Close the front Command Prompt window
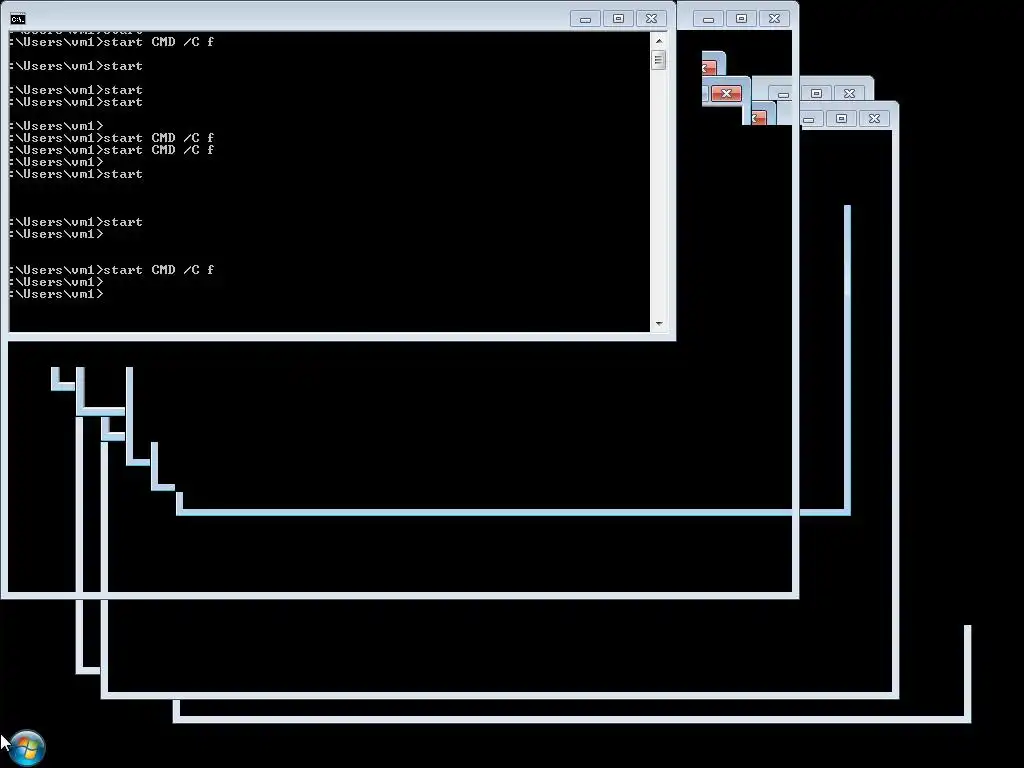The height and width of the screenshot is (768, 1024). click(x=651, y=19)
